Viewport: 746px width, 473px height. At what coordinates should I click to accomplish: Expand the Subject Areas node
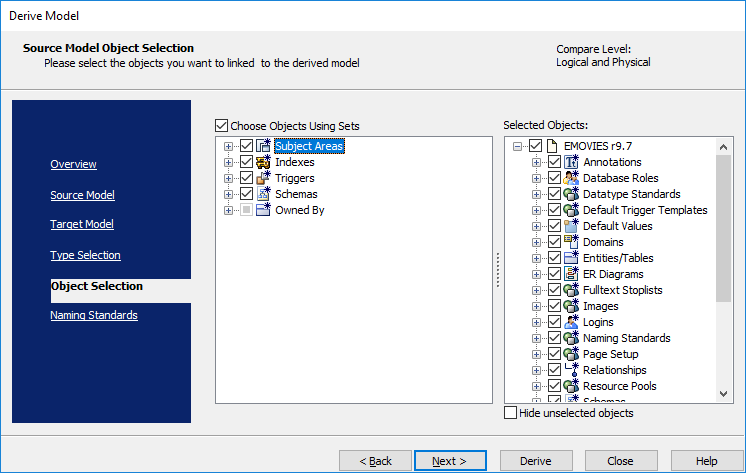228,146
